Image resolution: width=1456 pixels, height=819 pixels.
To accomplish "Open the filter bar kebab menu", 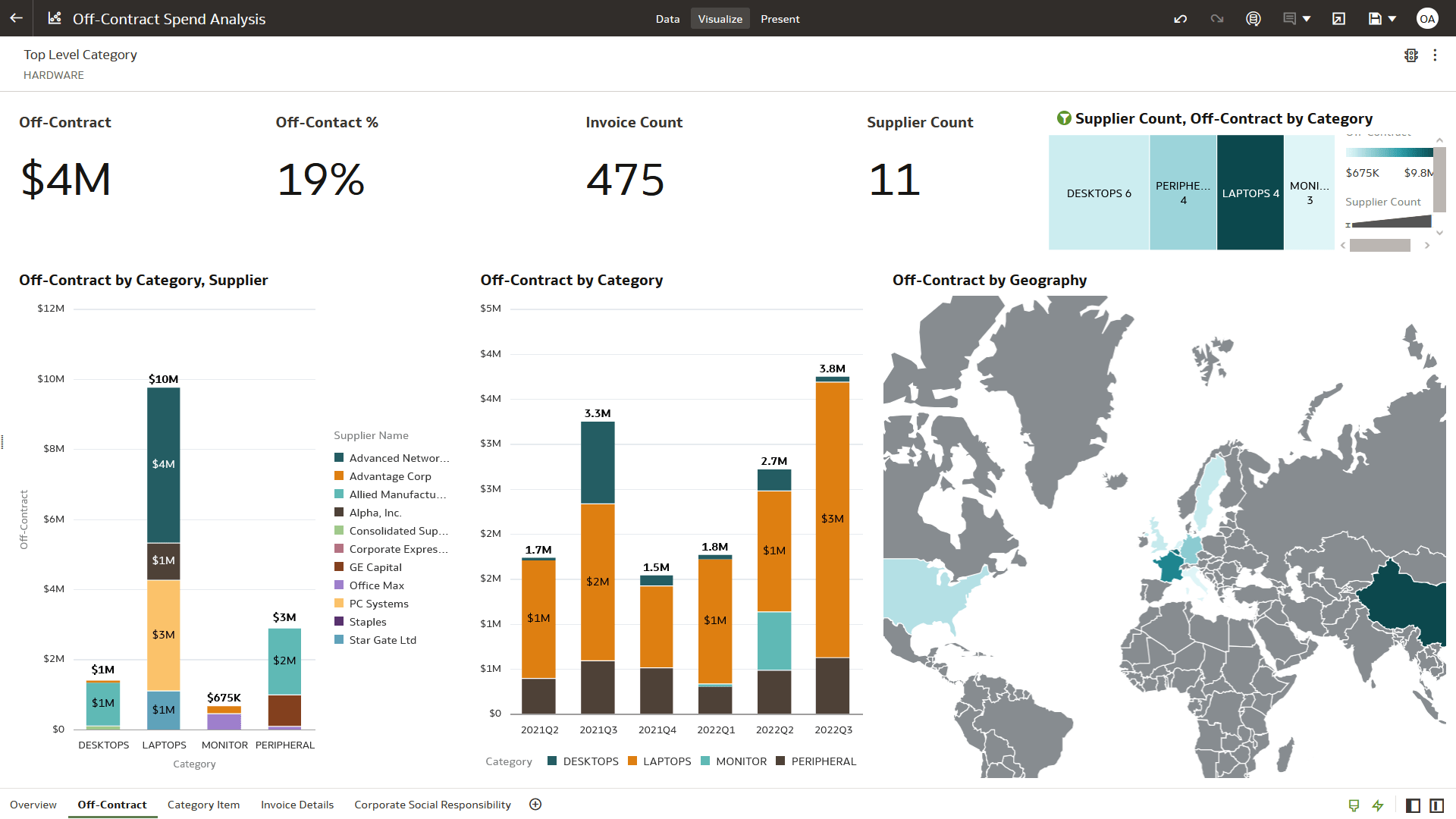I will point(1436,55).
